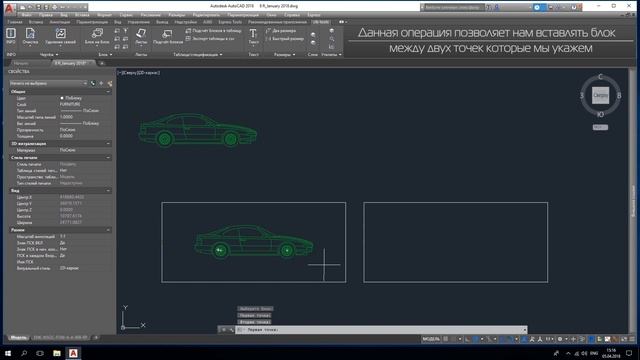Open the Ничего не выбрано selection dropdown
640x360 pixels.
pyautogui.click(x=48, y=83)
